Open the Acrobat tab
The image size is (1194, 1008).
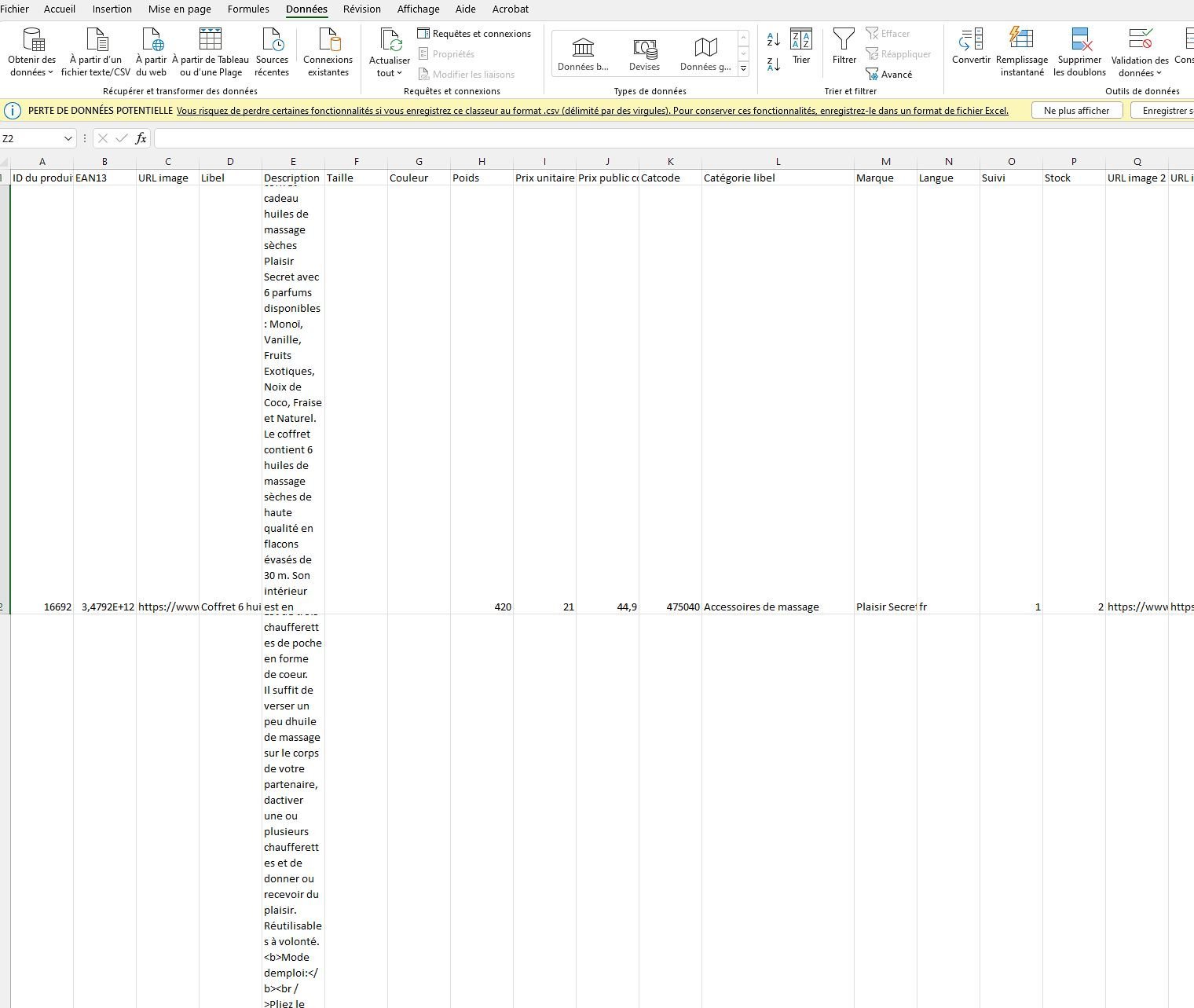click(510, 9)
